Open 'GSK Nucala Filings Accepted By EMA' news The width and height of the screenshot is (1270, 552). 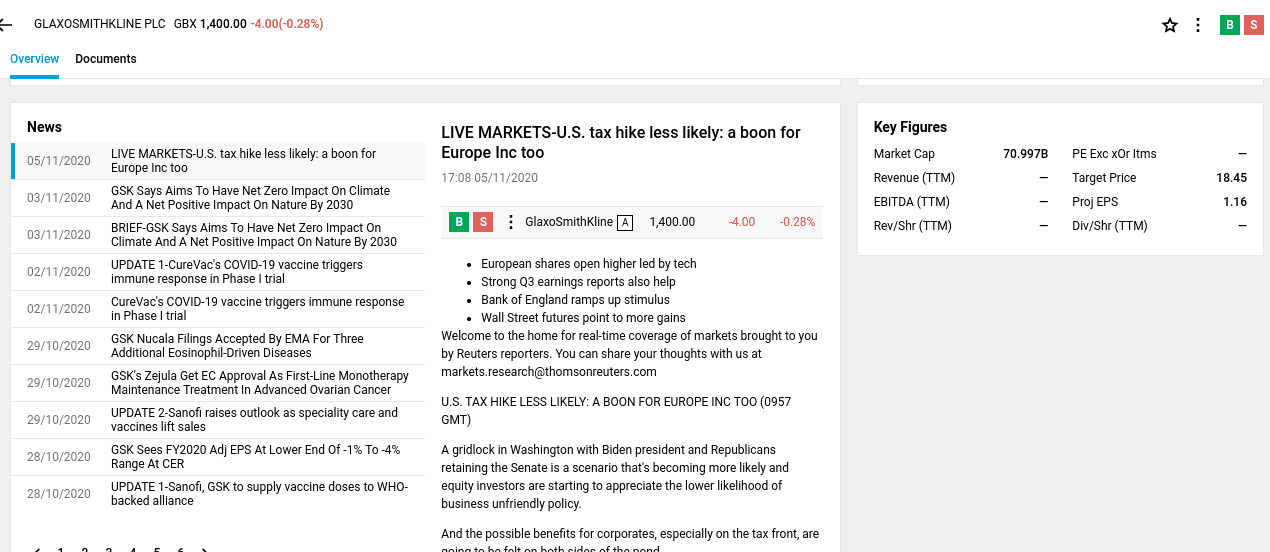[218, 346]
